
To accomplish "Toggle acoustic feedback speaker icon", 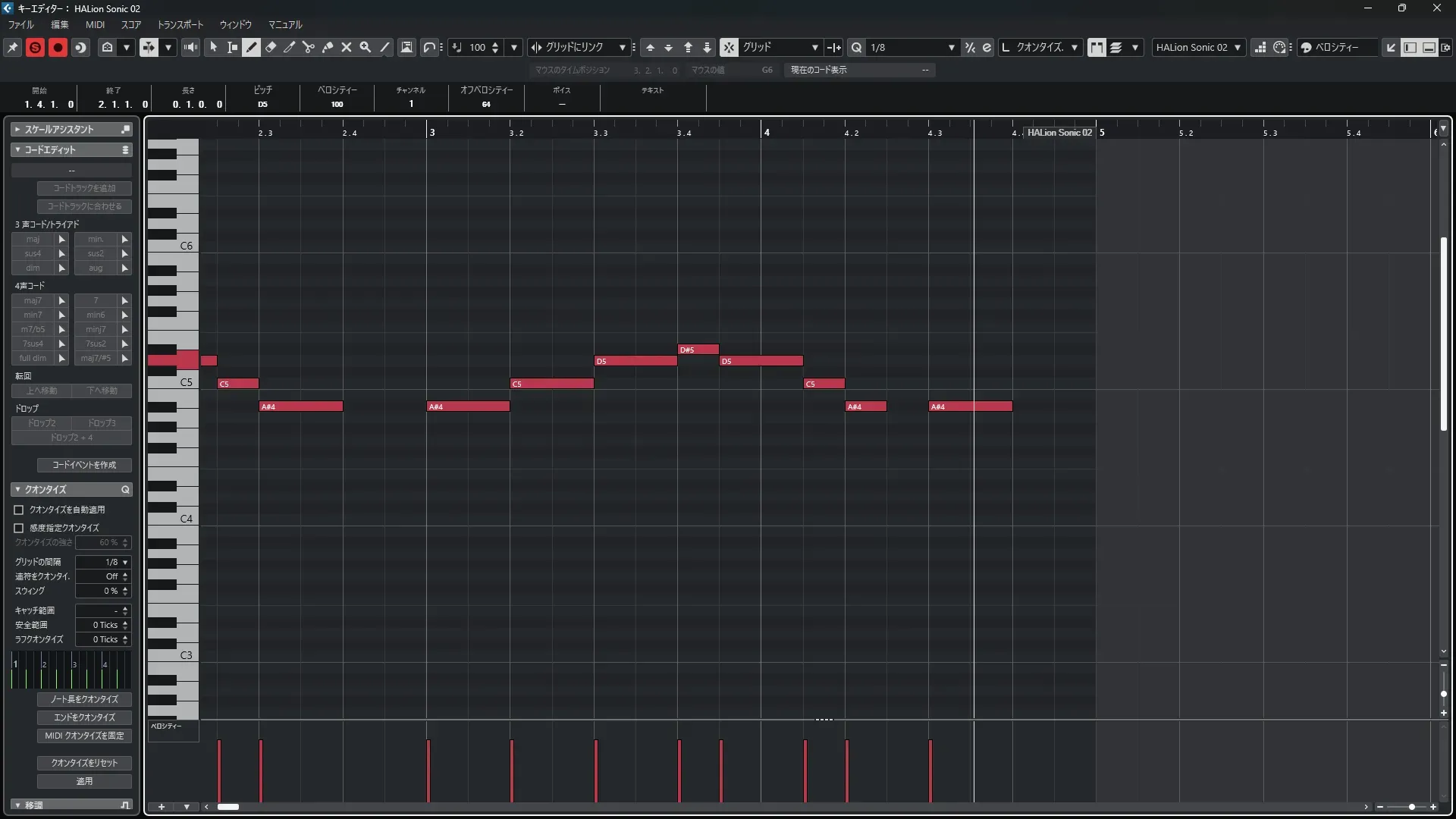I will pyautogui.click(x=190, y=47).
